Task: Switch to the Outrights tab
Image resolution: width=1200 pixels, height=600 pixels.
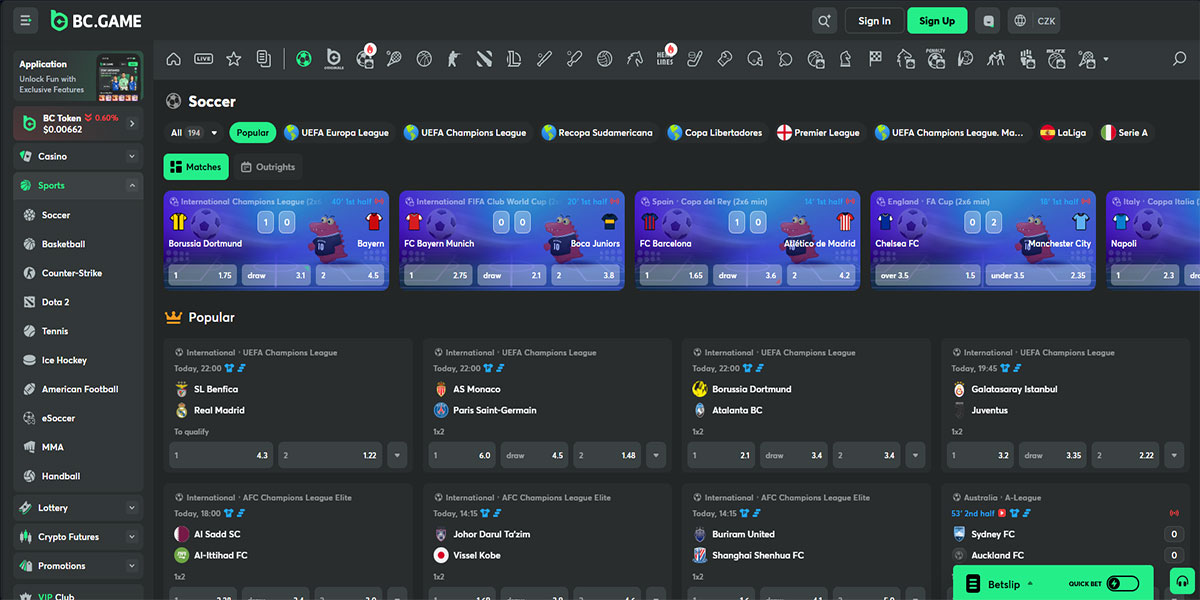Action: coord(269,167)
